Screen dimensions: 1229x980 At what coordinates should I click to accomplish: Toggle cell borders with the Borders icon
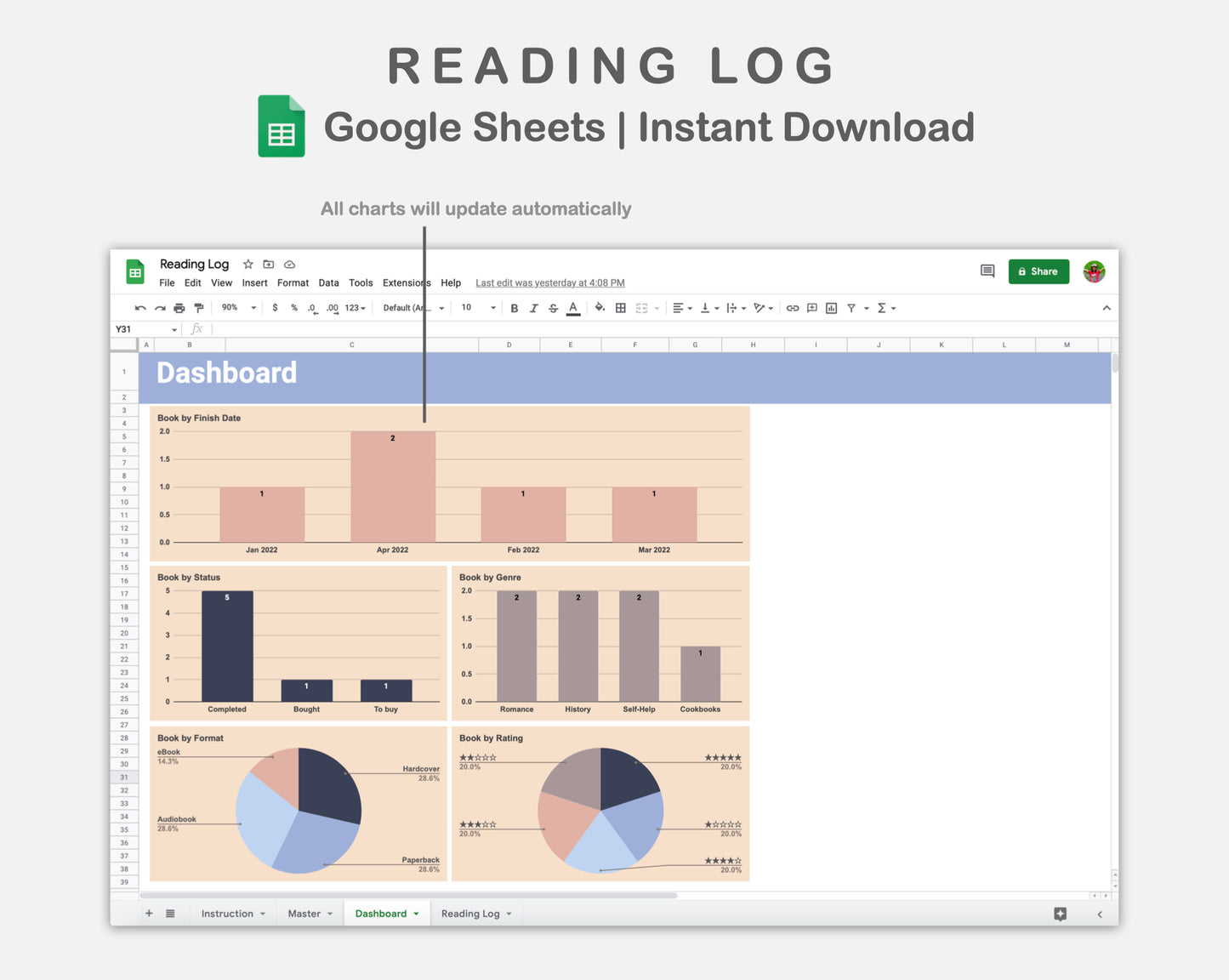tap(620, 307)
